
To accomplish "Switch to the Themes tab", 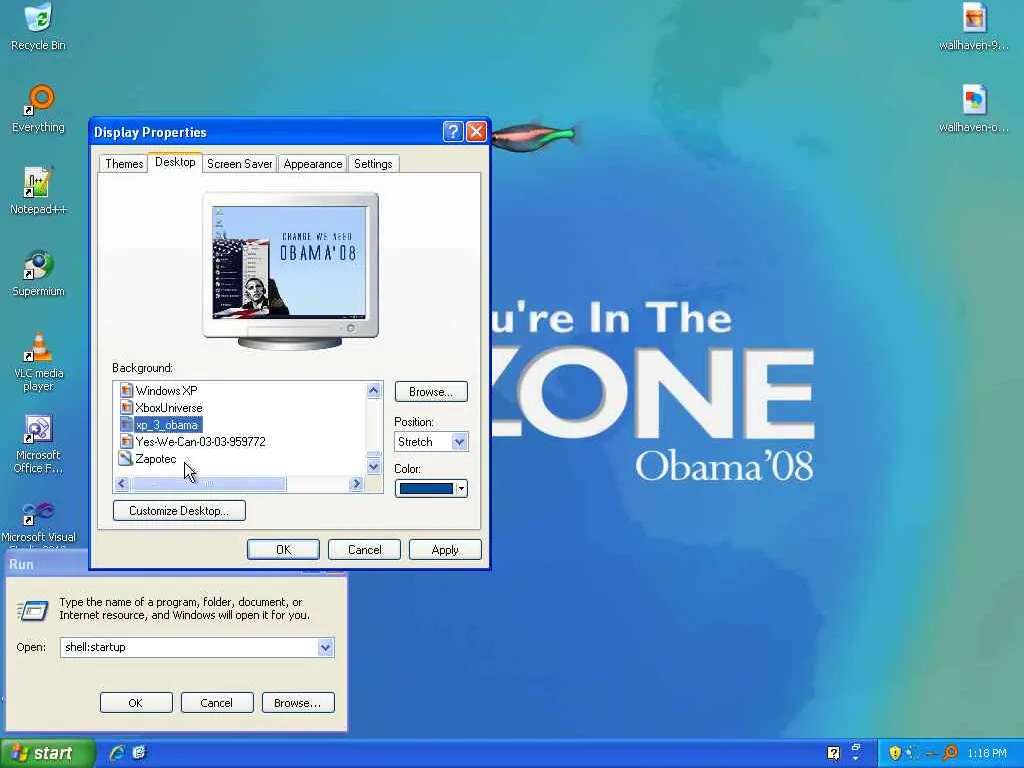I will point(124,163).
